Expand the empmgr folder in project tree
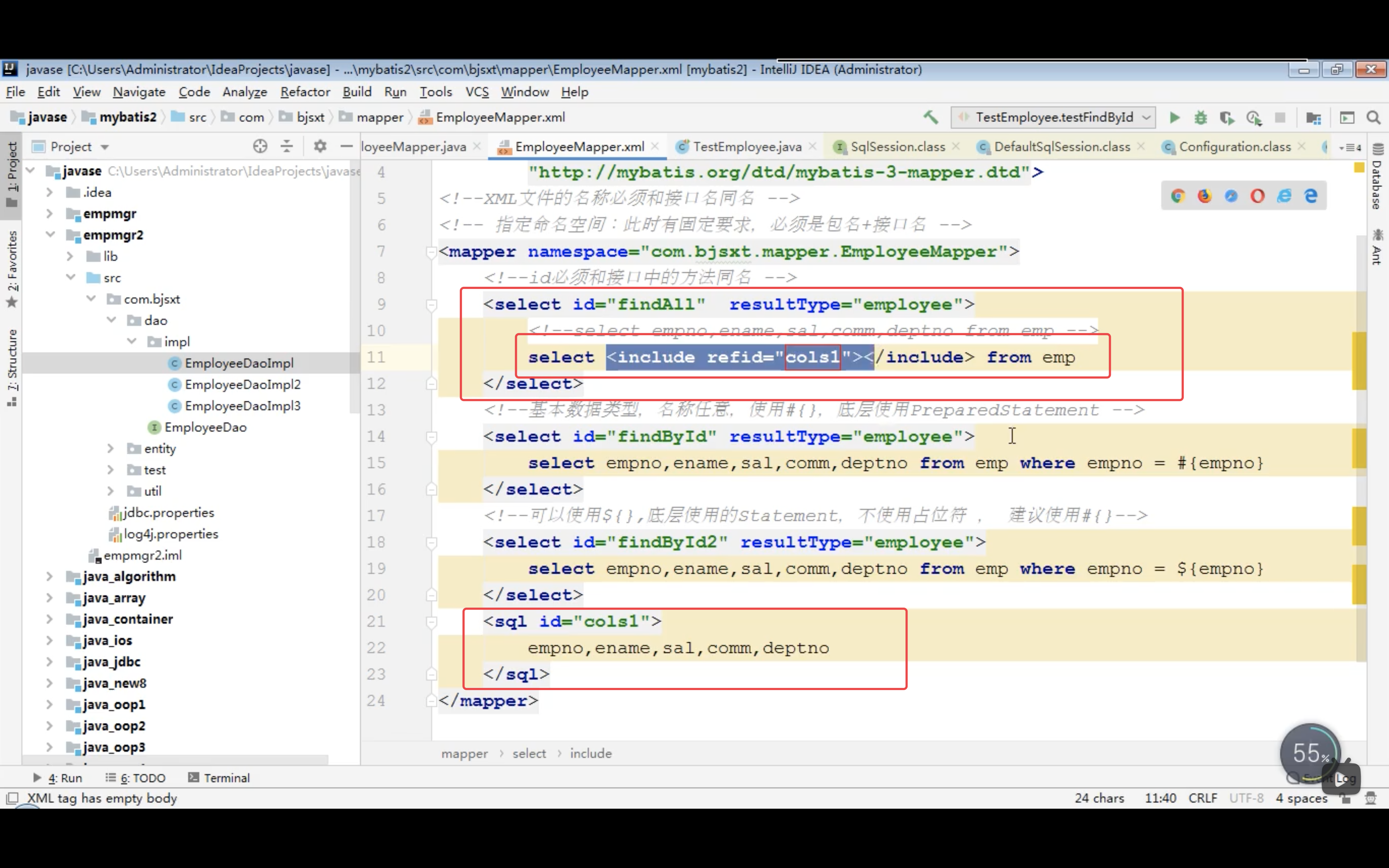Screen dimensions: 1389x868 (50, 213)
